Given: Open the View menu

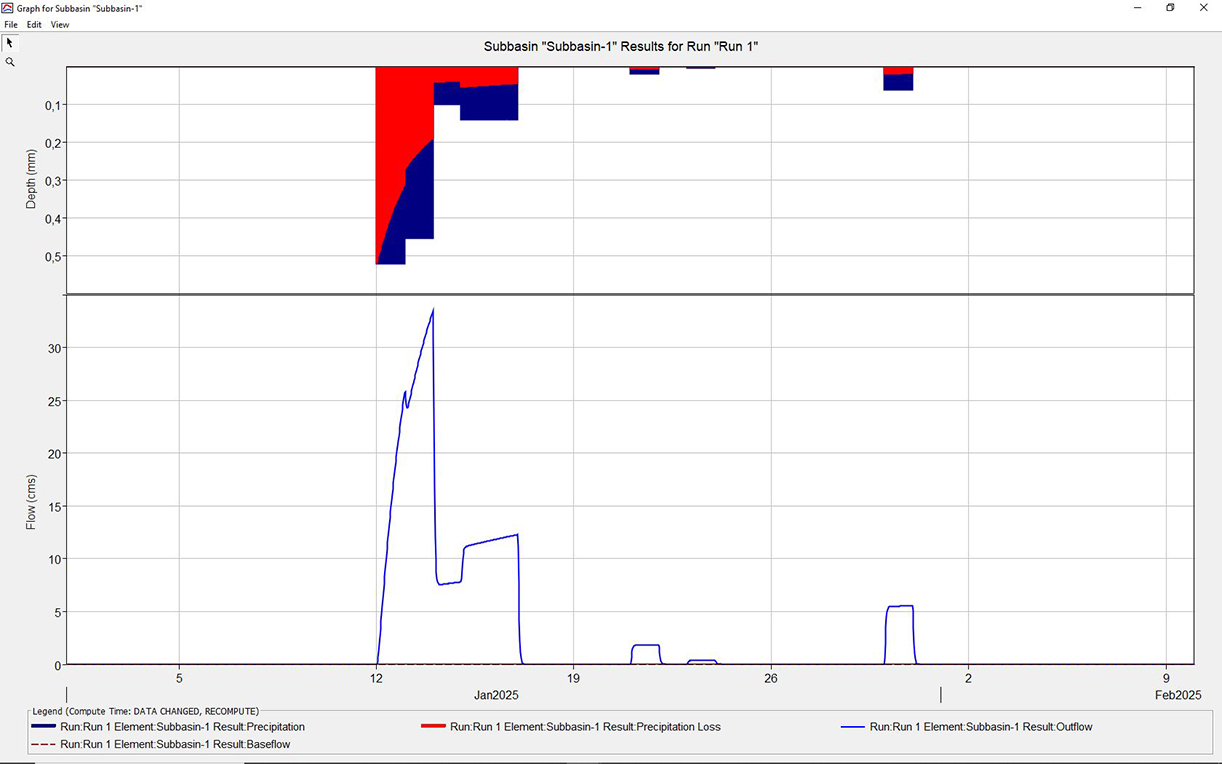Looking at the screenshot, I should coord(60,25).
